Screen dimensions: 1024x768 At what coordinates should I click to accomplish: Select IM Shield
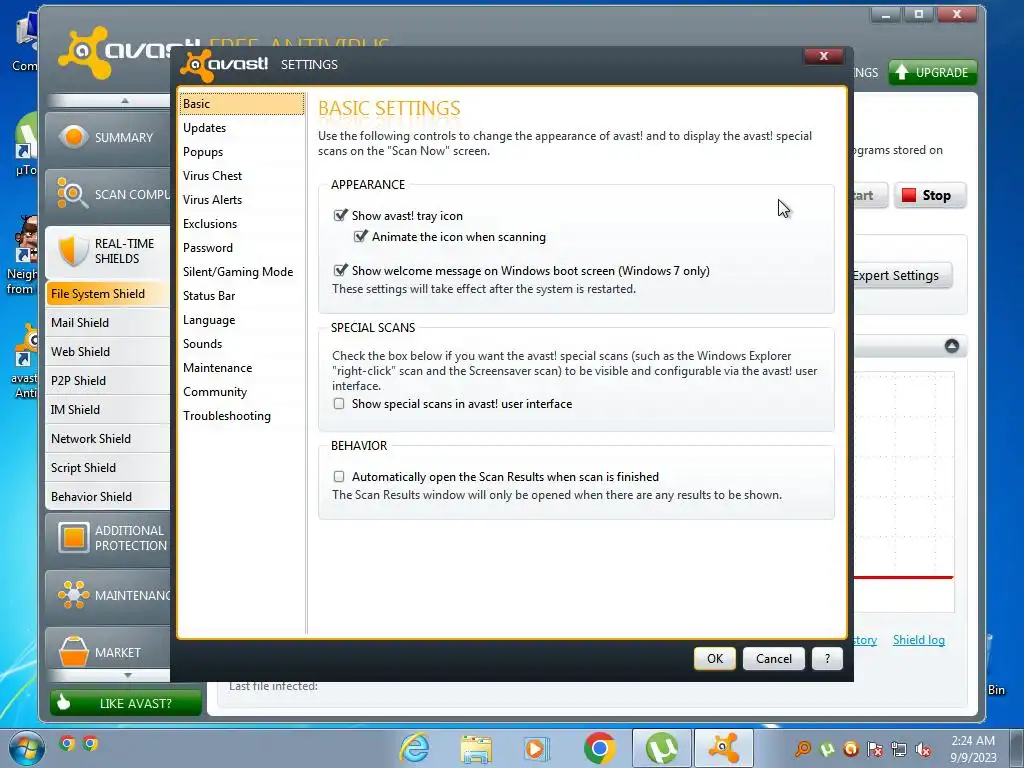108,409
